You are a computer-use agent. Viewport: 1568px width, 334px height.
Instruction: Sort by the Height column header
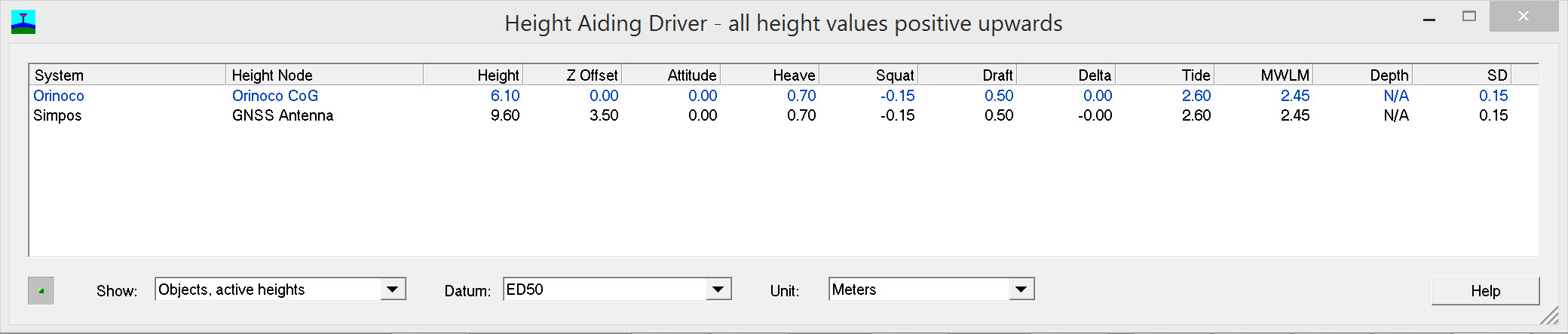473,75
